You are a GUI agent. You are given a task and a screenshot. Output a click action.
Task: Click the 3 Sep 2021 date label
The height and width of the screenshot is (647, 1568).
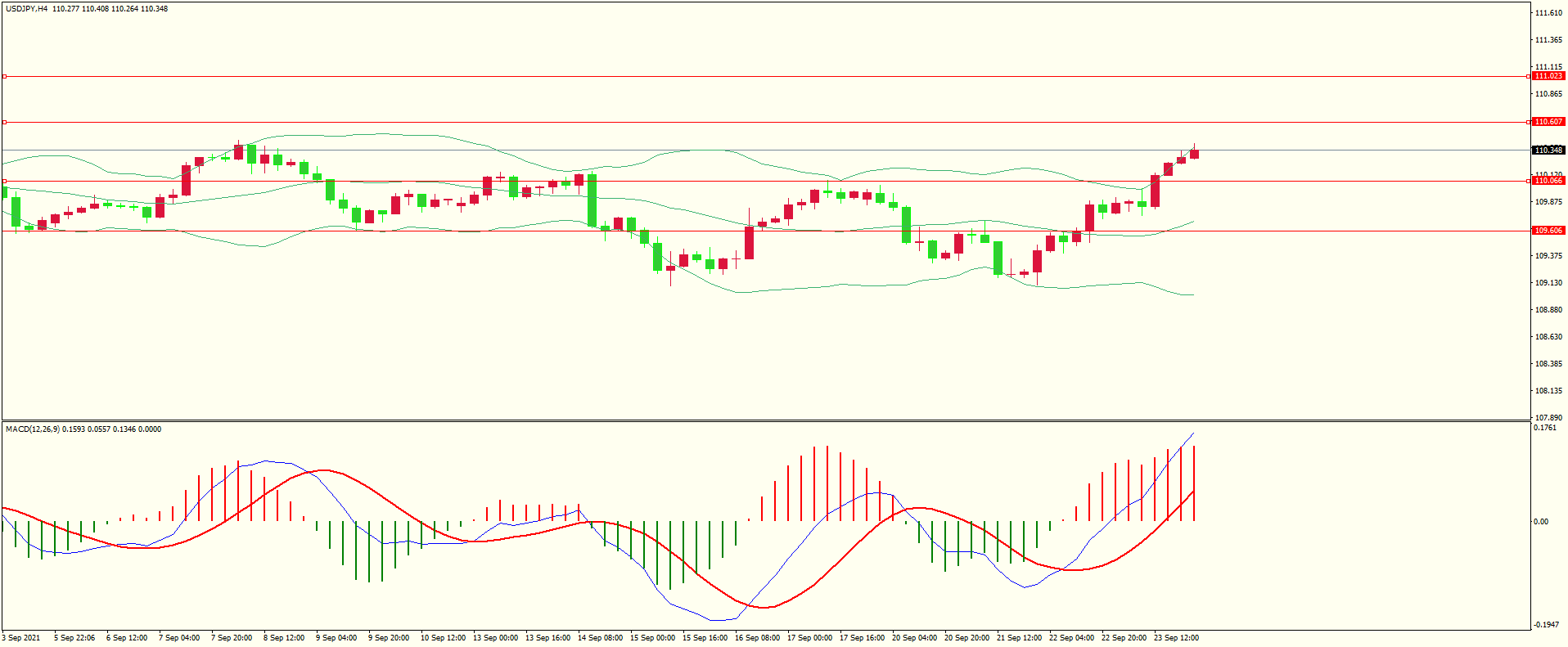21,638
